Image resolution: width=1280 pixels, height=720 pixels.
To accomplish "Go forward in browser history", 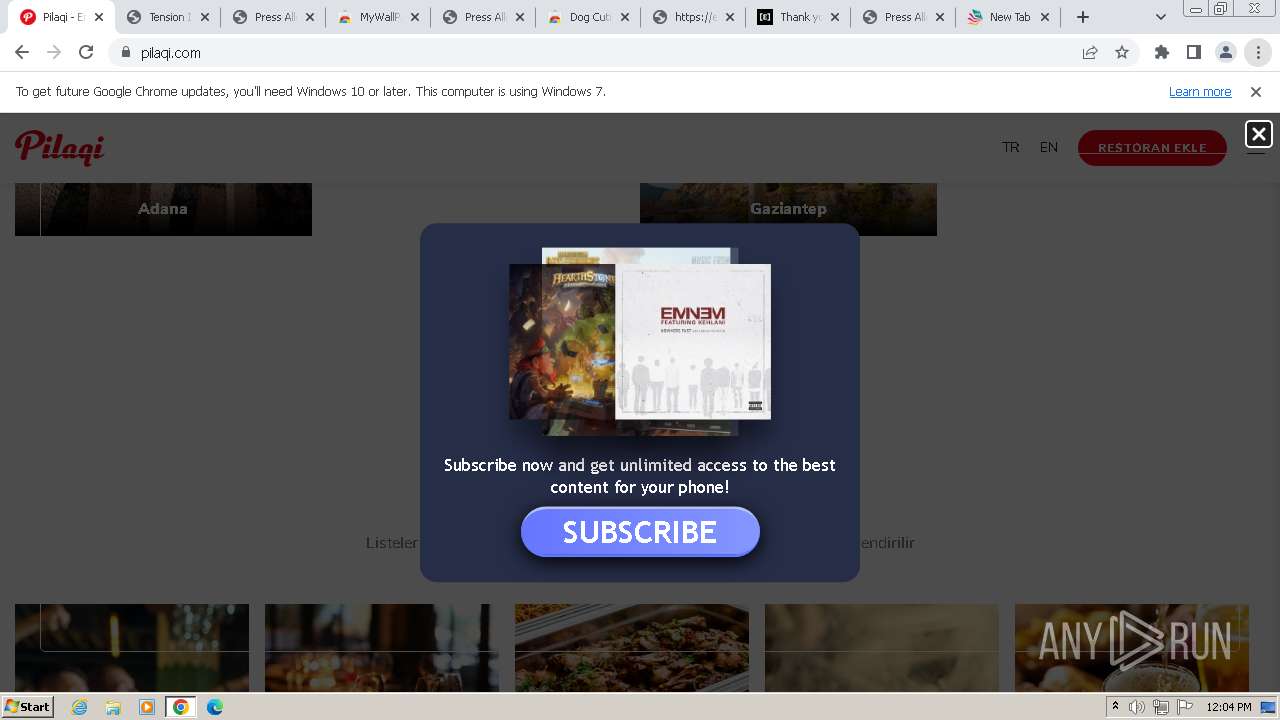I will click(x=54, y=53).
